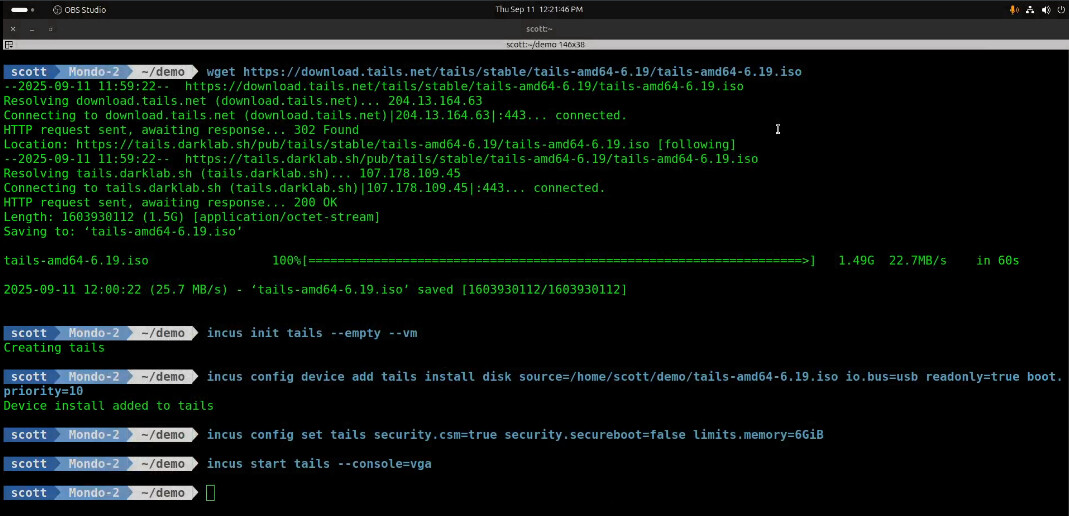
Task: Click the volume speaker icon
Action: click(x=1045, y=10)
